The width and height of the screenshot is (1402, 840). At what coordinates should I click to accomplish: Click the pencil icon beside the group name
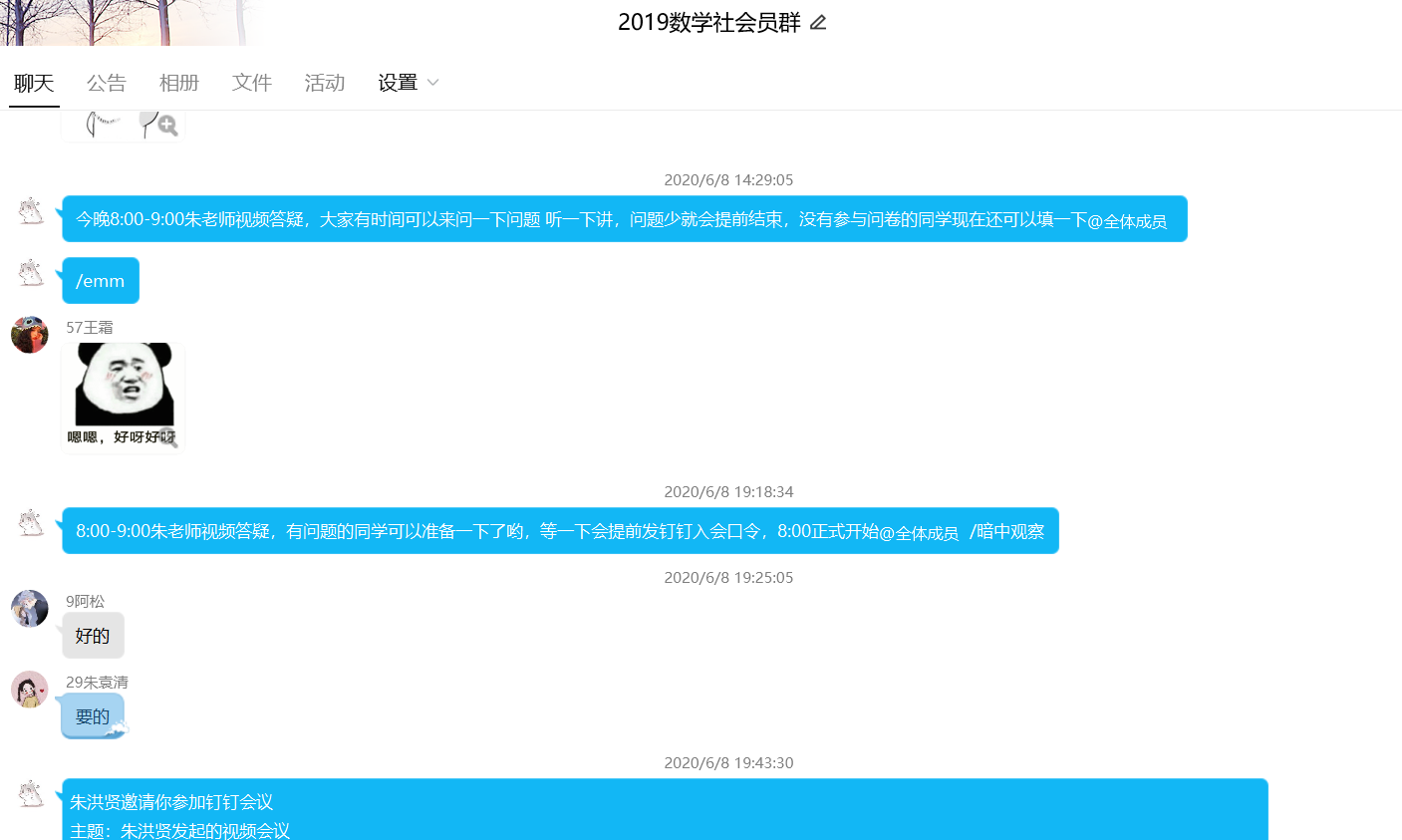(818, 23)
